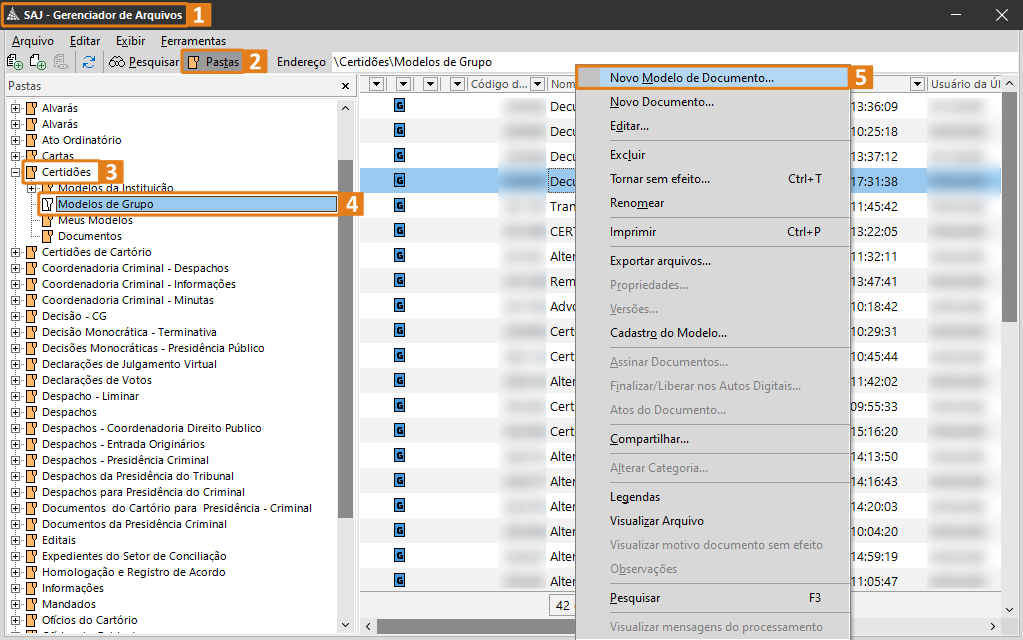
Task: Collapse the Certidões folder tree node
Action: 16,172
